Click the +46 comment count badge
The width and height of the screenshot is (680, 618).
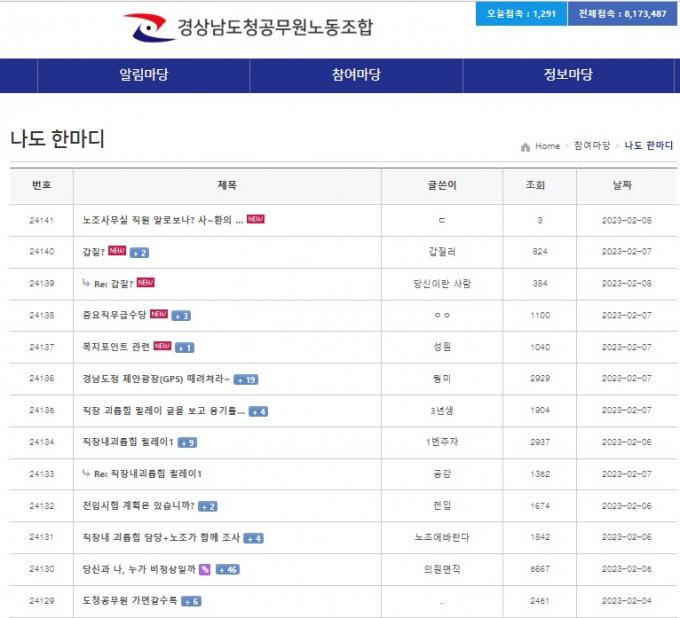226,570
